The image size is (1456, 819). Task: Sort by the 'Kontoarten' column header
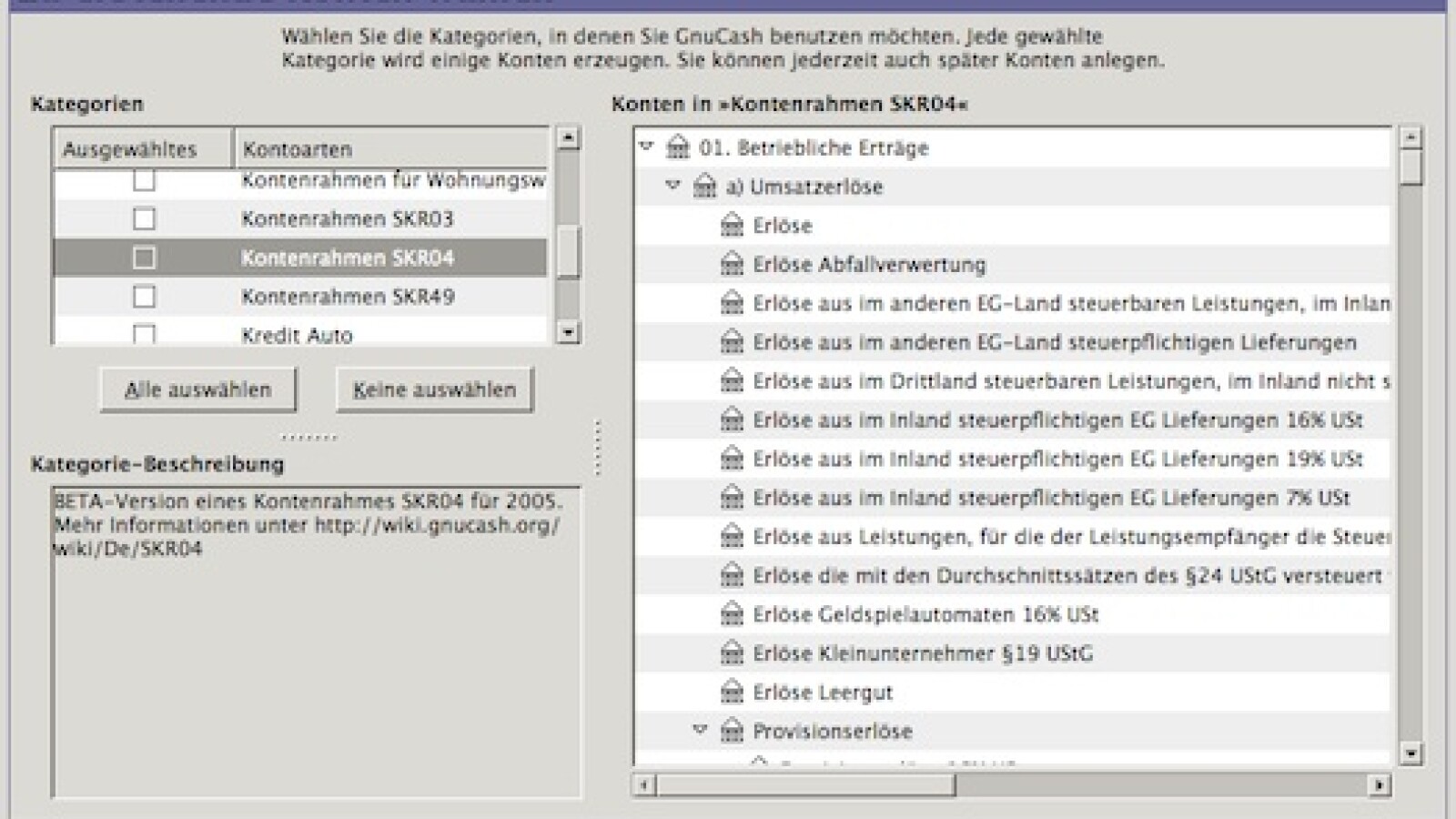click(x=391, y=149)
